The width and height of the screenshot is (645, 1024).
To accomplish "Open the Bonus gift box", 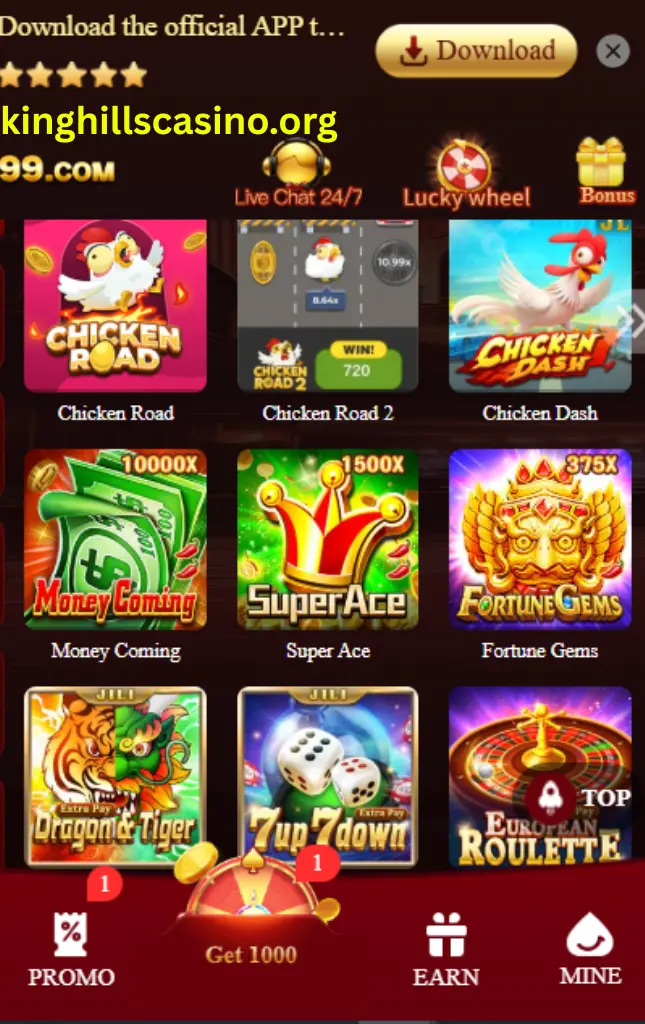I will 601,162.
